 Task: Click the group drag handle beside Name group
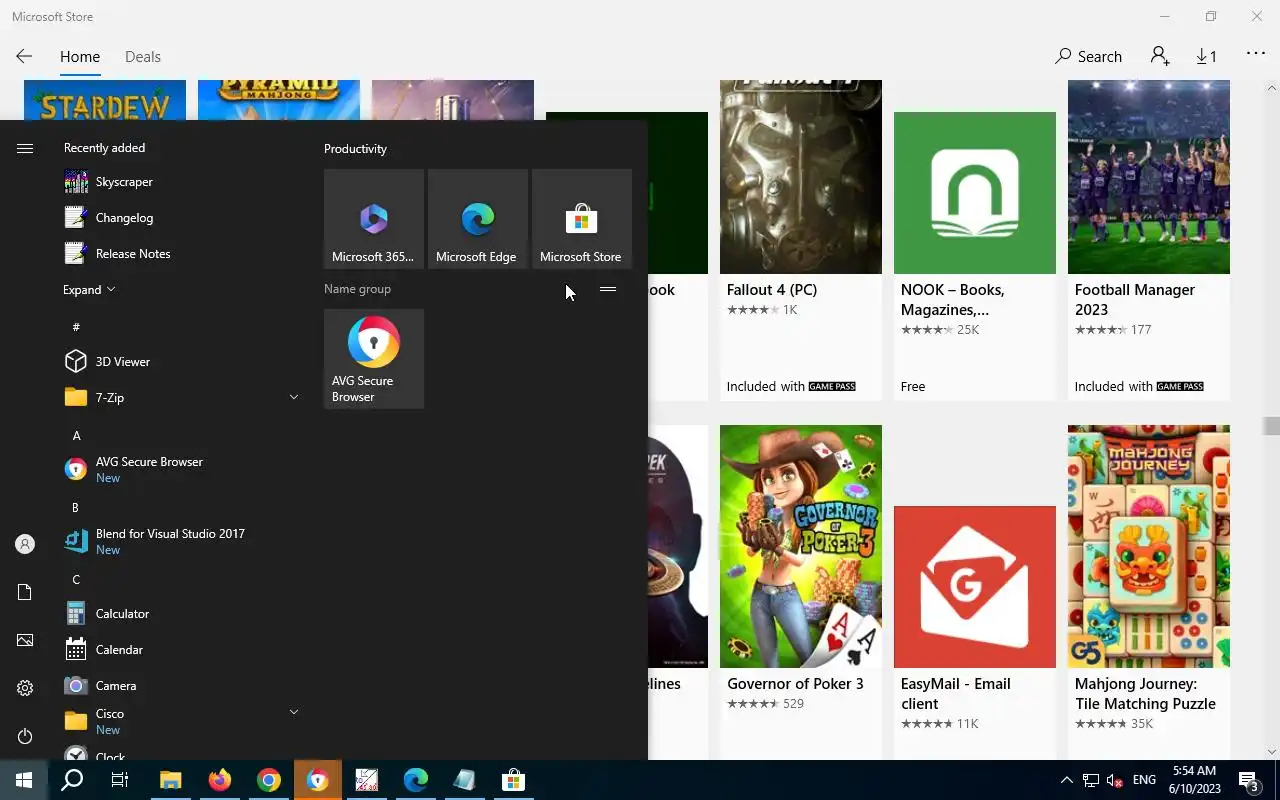608,289
